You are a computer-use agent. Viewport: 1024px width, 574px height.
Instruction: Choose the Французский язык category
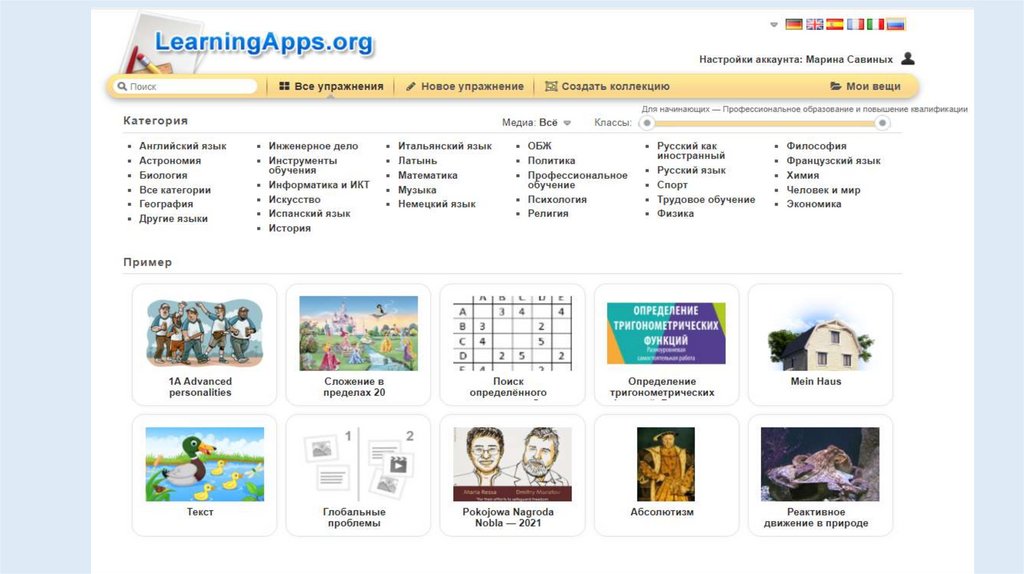tap(833, 161)
